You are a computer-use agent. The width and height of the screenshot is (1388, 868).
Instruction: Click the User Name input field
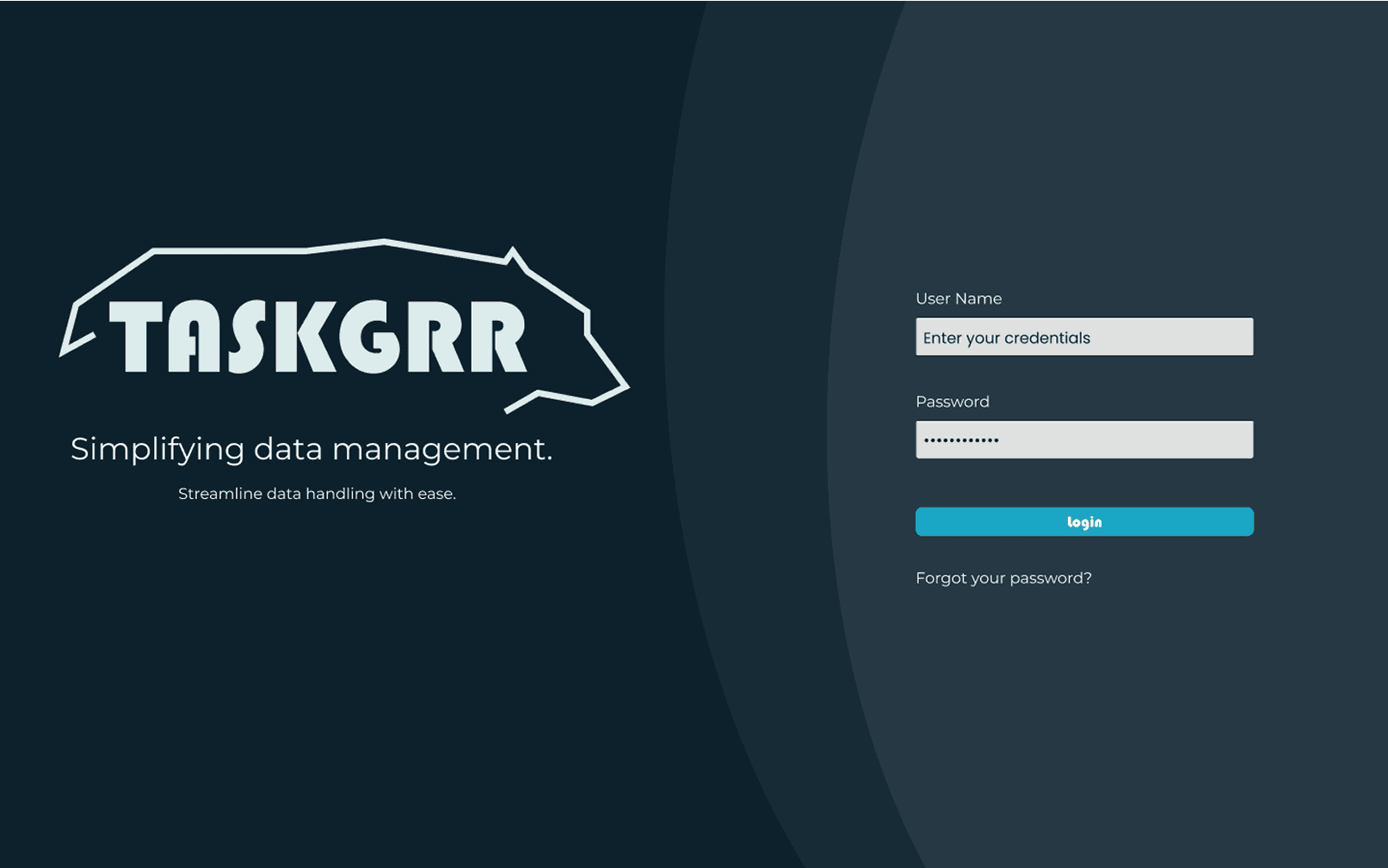pyautogui.click(x=1084, y=336)
